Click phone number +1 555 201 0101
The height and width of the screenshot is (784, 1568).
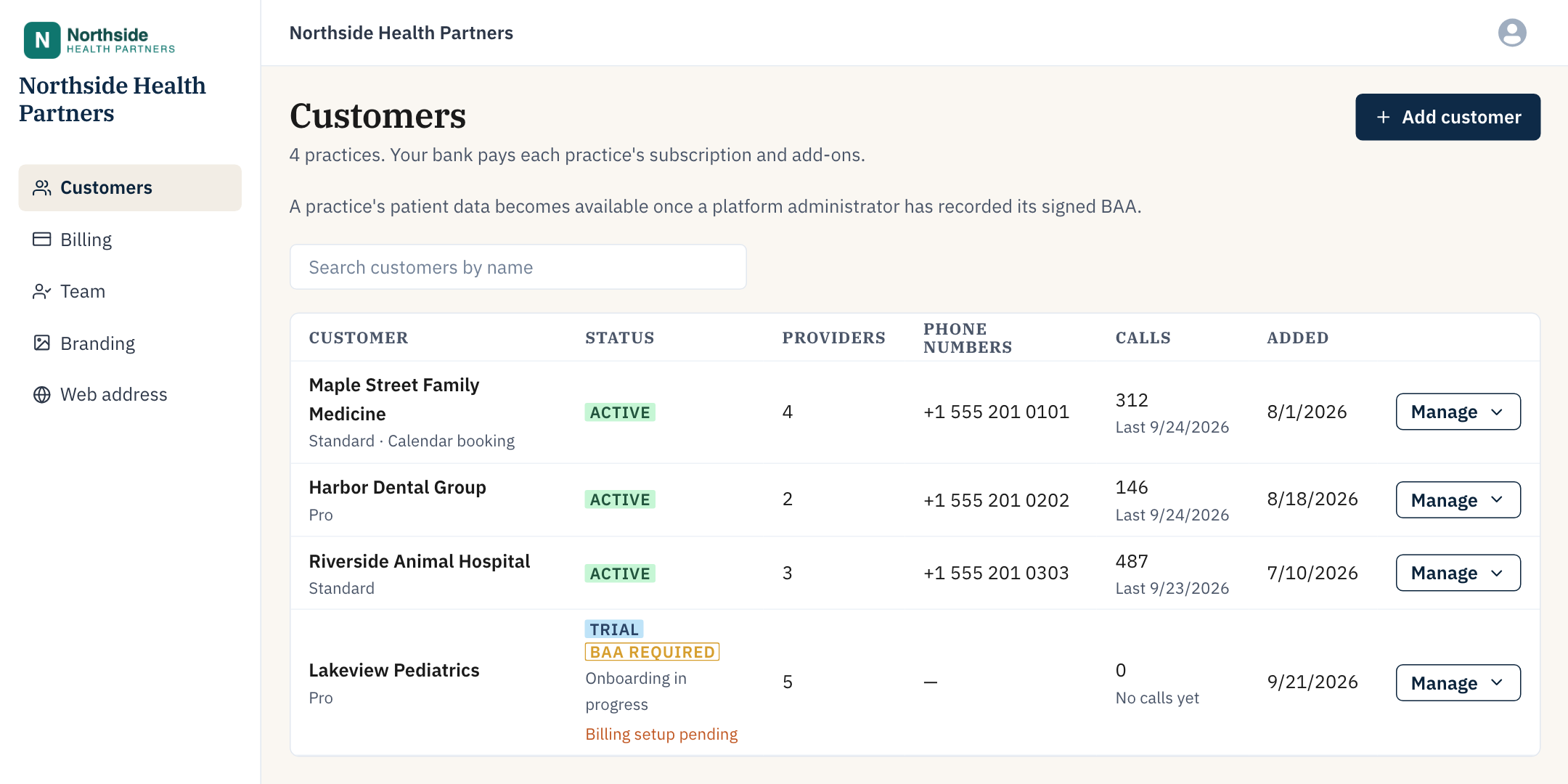(x=996, y=412)
